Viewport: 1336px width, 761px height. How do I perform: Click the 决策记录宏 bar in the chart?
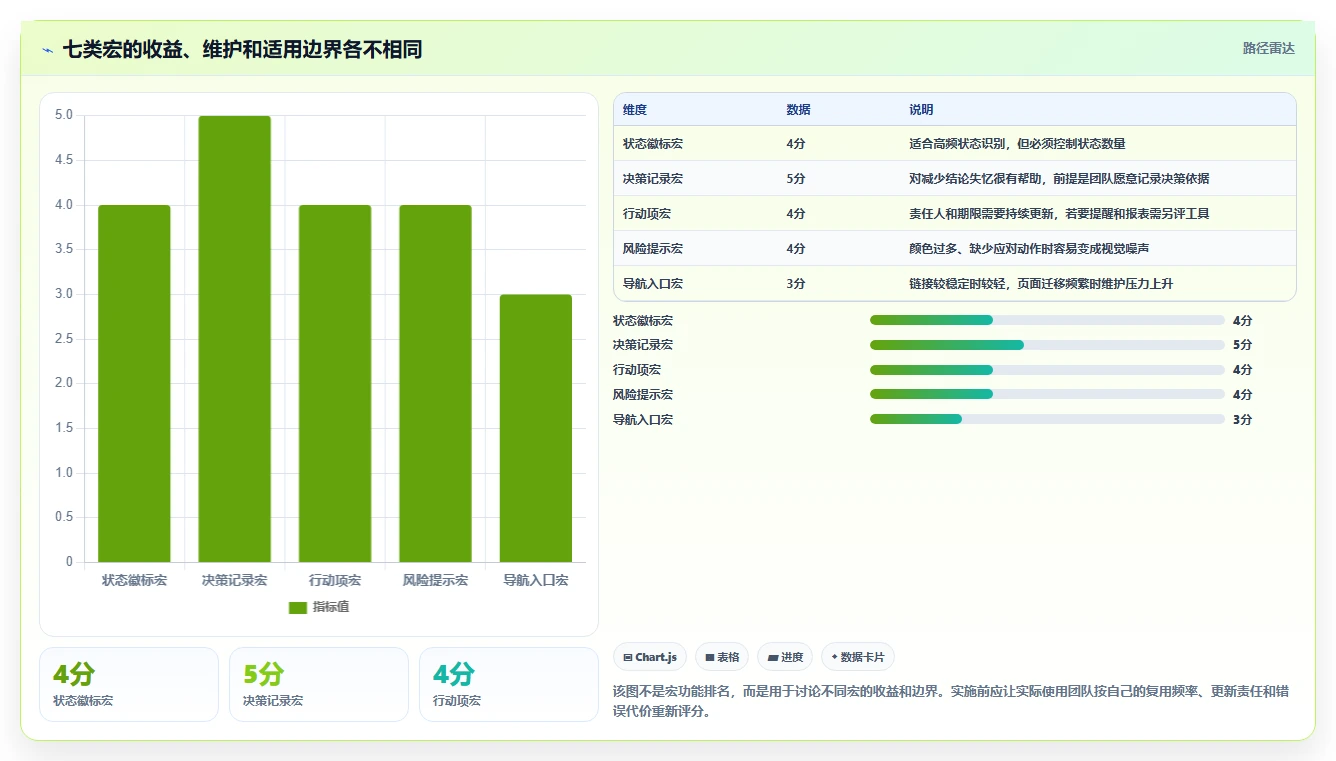click(235, 339)
